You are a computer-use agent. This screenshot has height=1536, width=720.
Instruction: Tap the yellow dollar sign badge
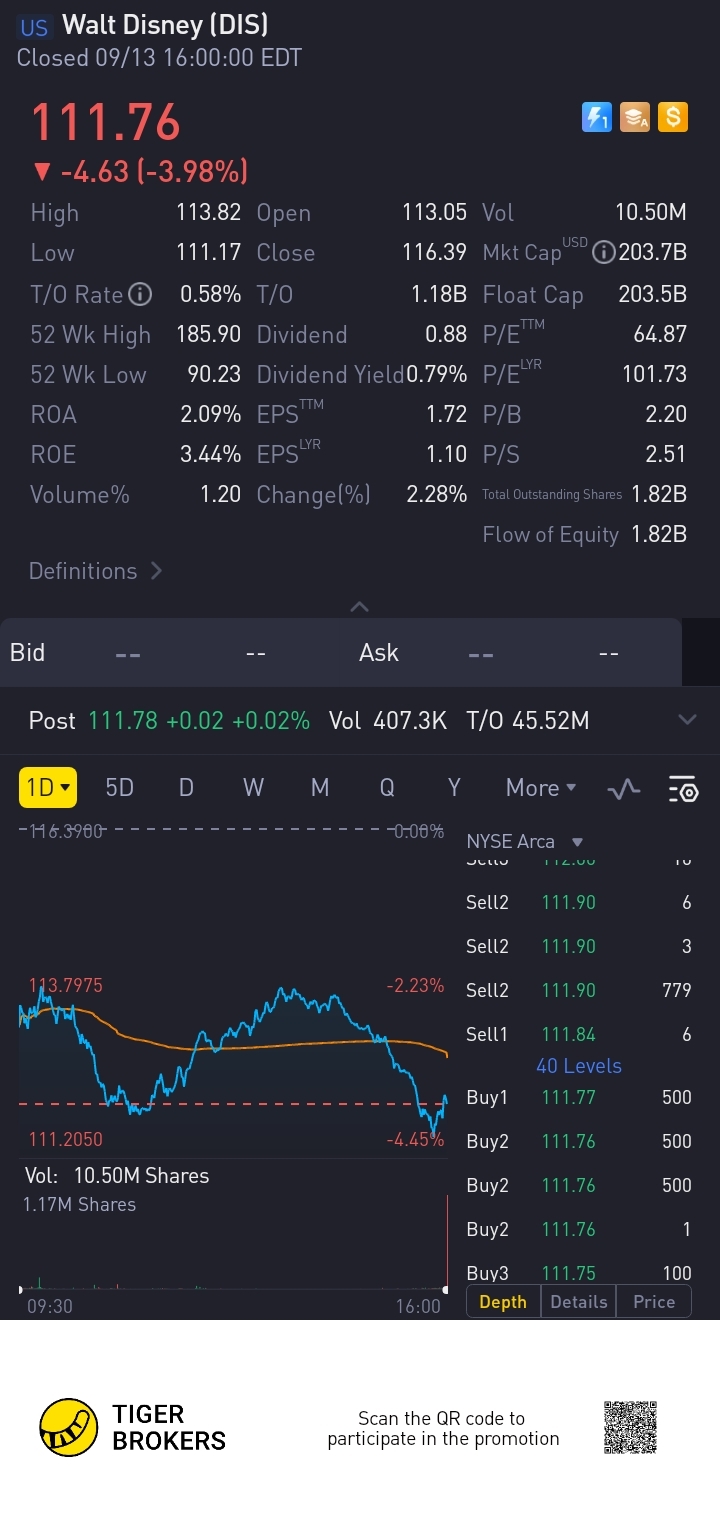click(x=673, y=117)
